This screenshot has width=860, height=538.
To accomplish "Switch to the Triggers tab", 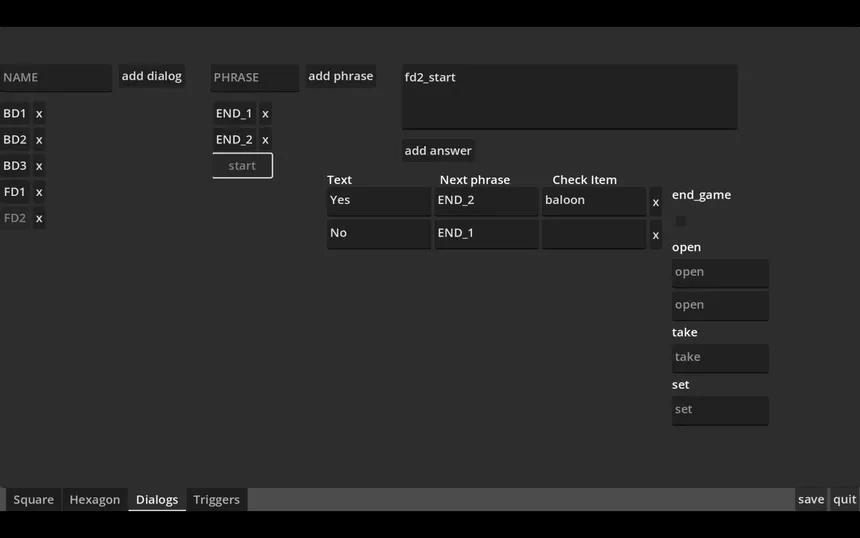I will pyautogui.click(x=216, y=499).
